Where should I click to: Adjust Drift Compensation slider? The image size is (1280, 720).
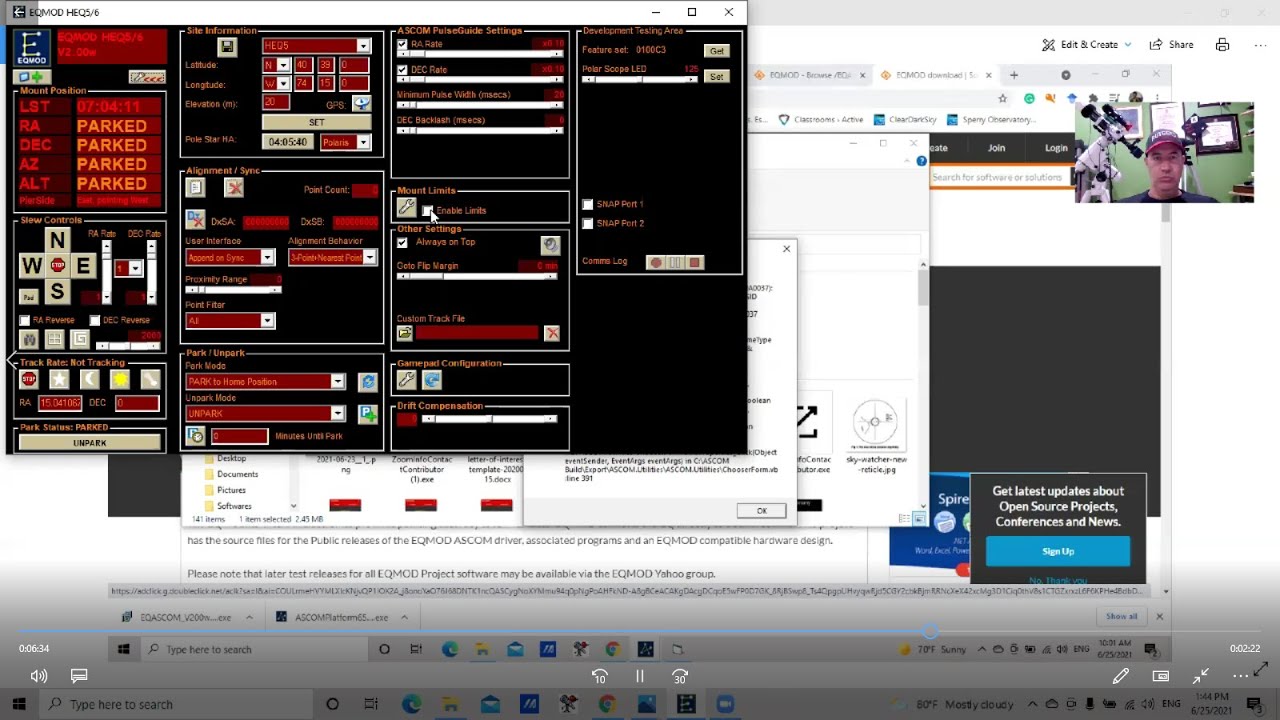click(x=489, y=419)
